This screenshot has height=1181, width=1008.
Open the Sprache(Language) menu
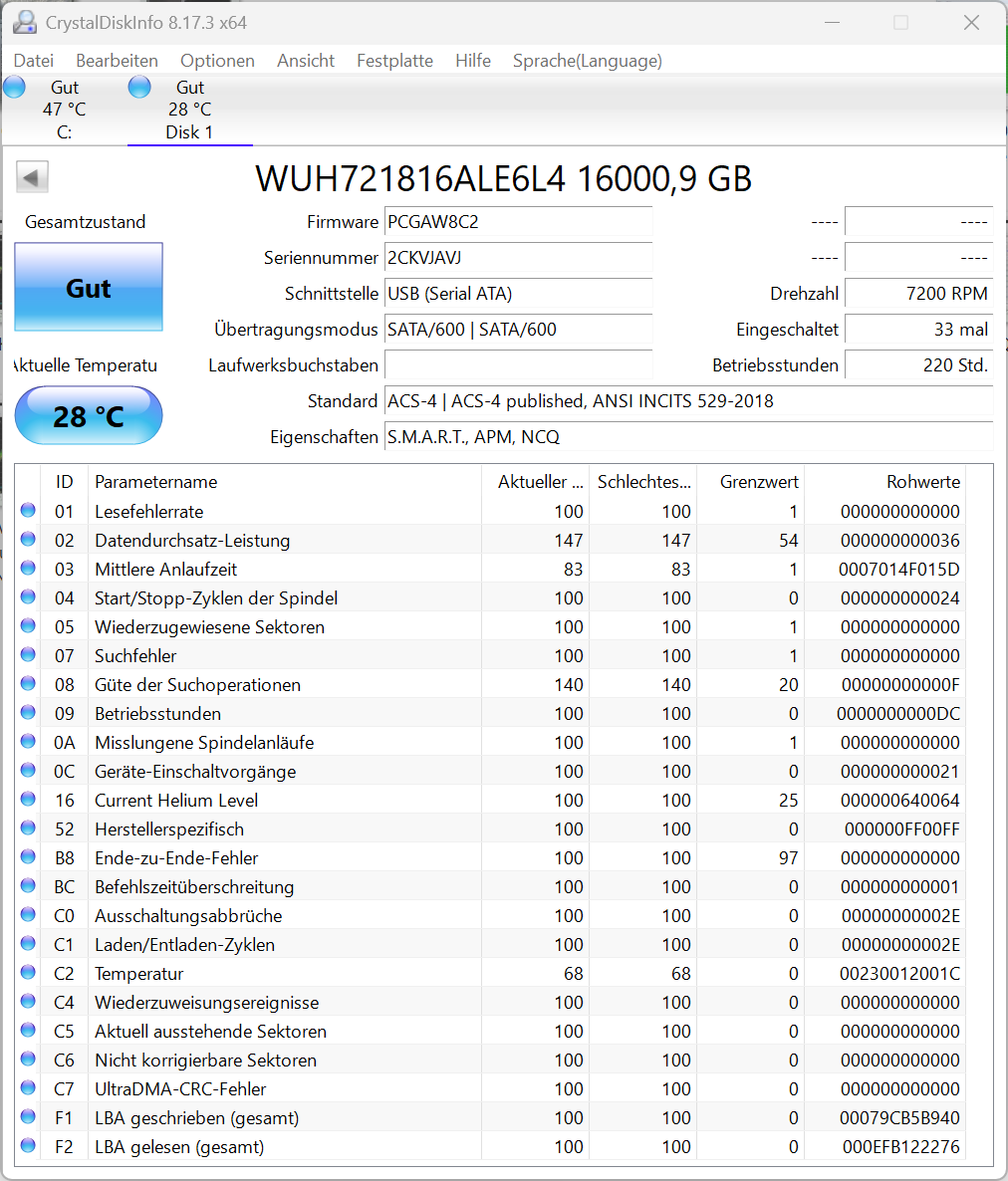[588, 61]
